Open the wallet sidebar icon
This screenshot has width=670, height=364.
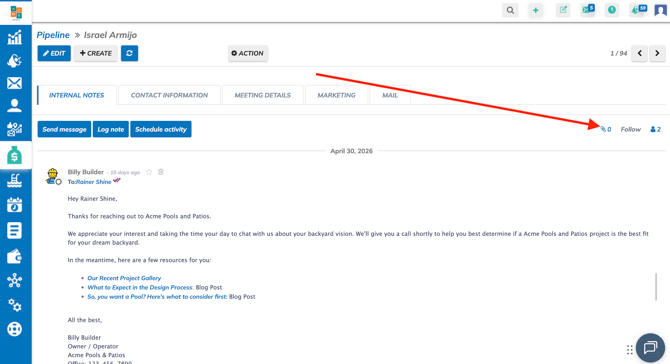15,256
